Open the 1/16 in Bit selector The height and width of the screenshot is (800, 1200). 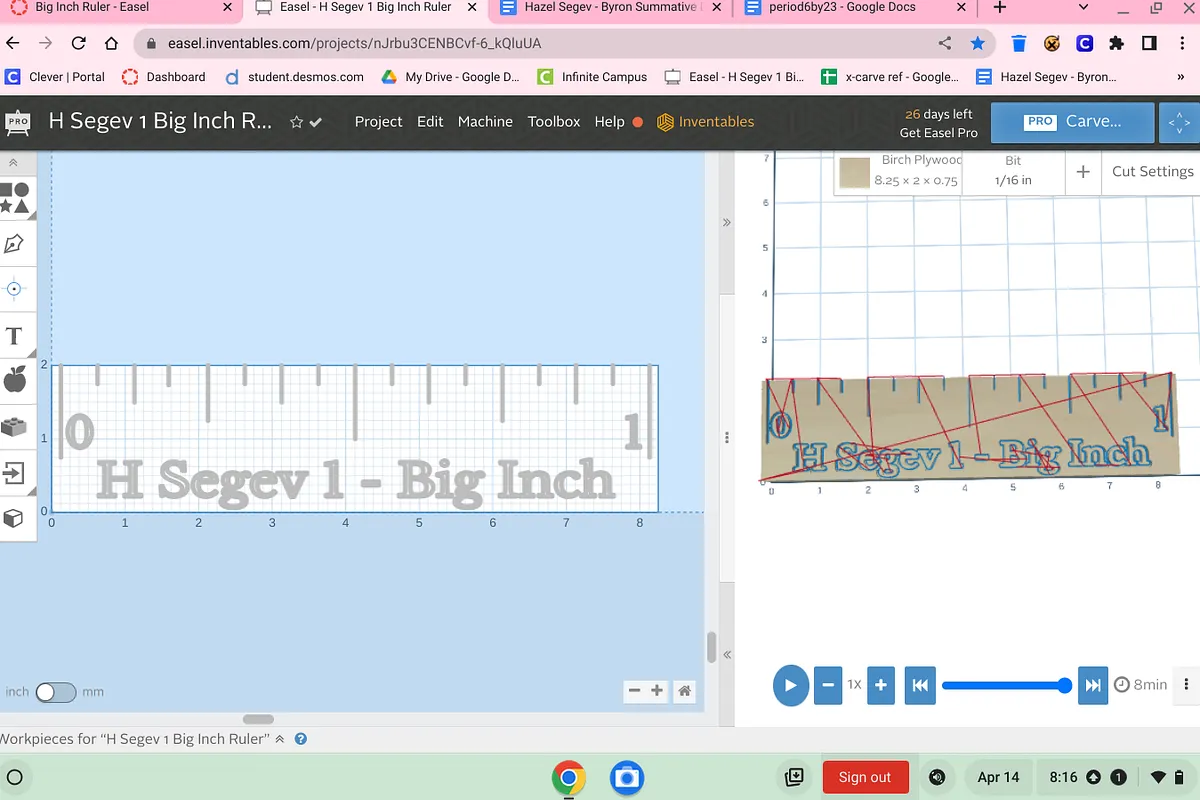point(1012,171)
